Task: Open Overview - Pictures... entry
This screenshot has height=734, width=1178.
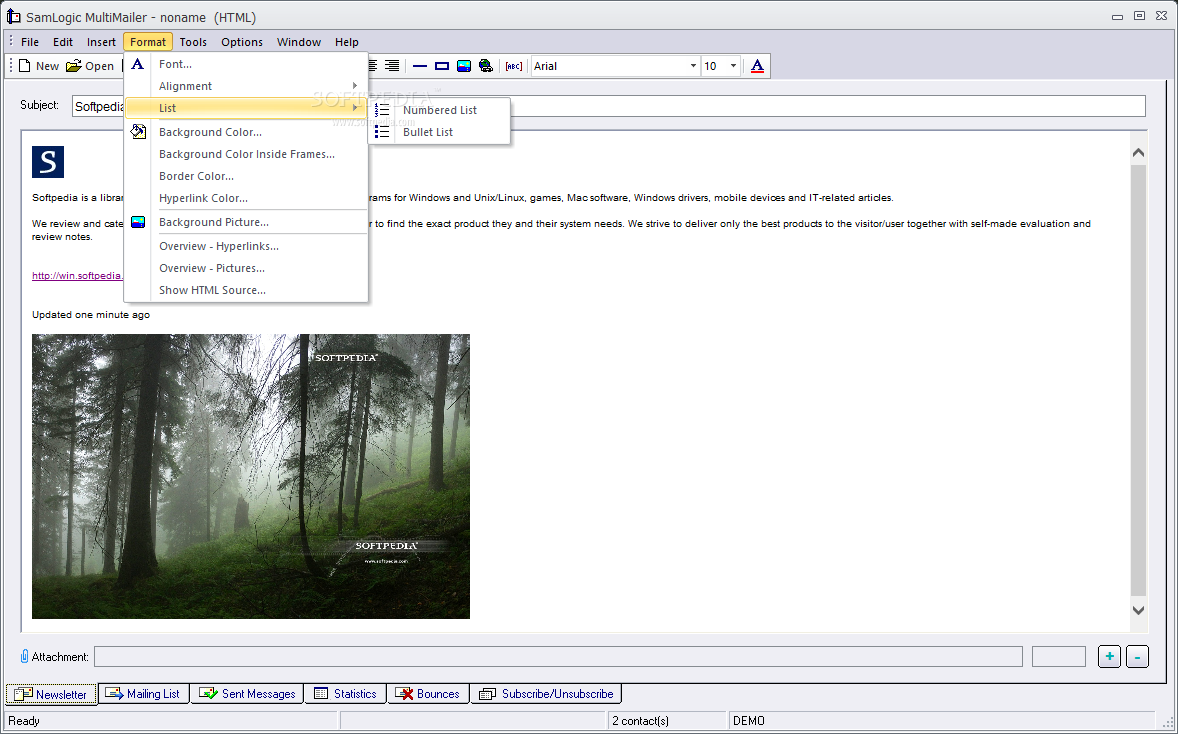Action: pos(246,268)
